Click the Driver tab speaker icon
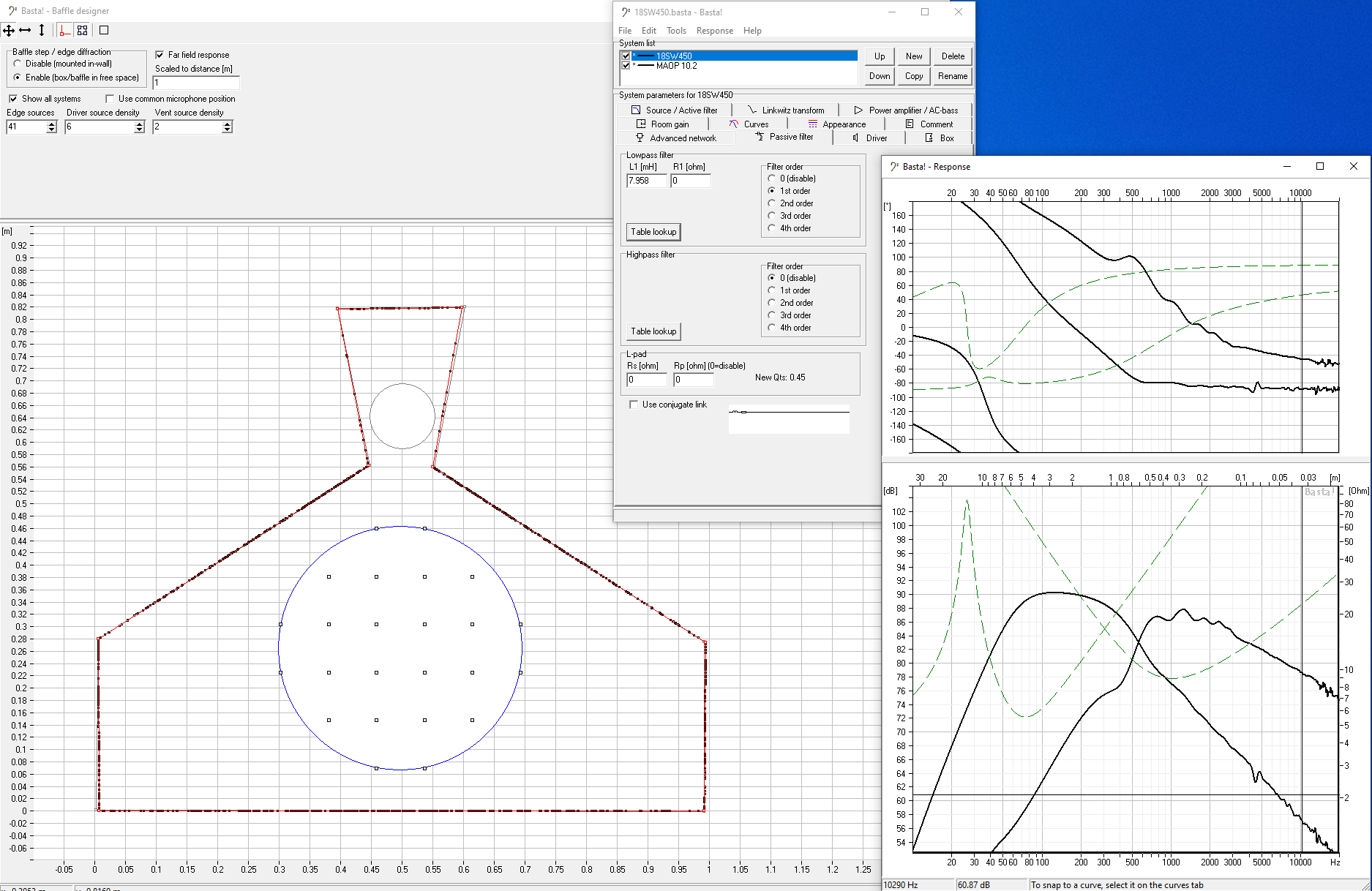Viewport: 1372px width, 891px height. [x=856, y=138]
